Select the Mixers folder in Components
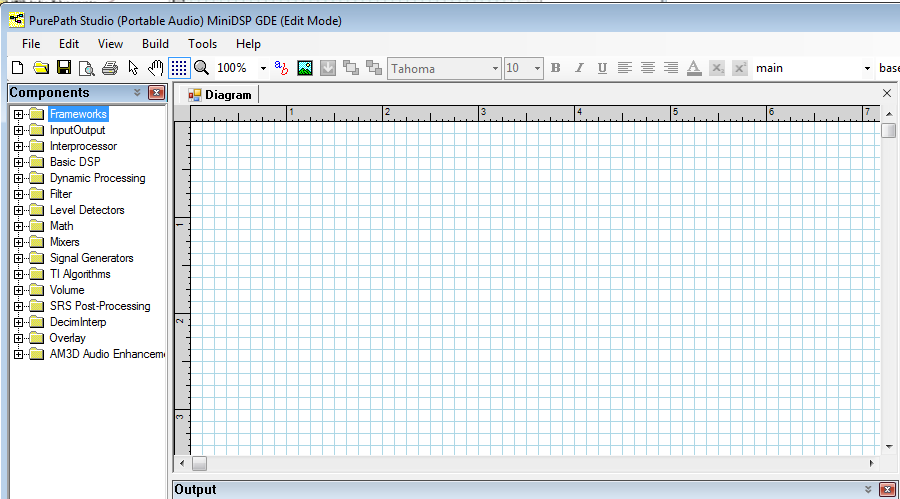Image resolution: width=900 pixels, height=499 pixels. (64, 242)
